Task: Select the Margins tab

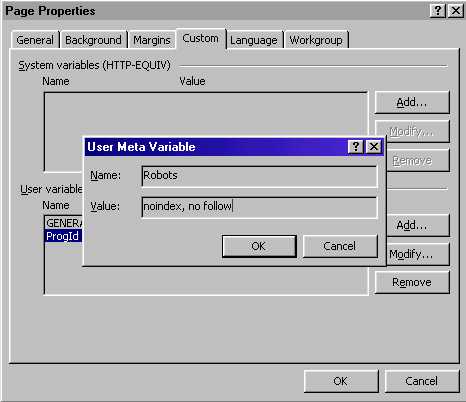Action: [x=152, y=40]
